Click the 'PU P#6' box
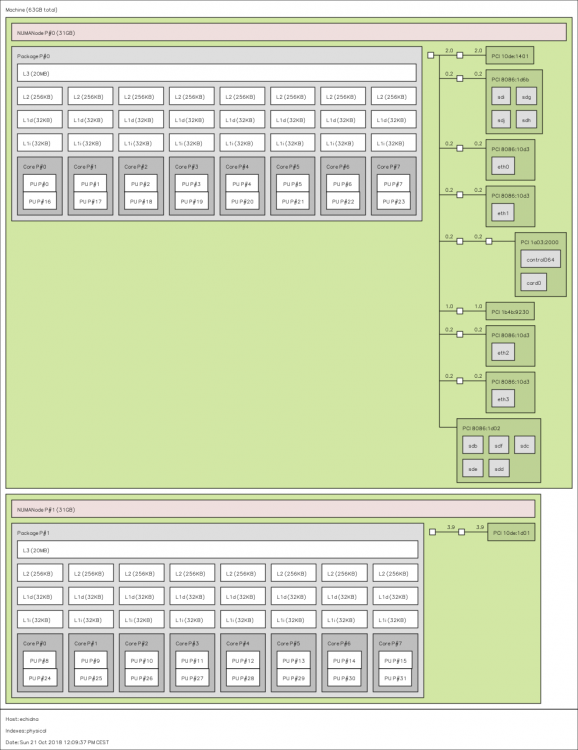Image resolution: width=578 pixels, height=750 pixels. point(343,184)
